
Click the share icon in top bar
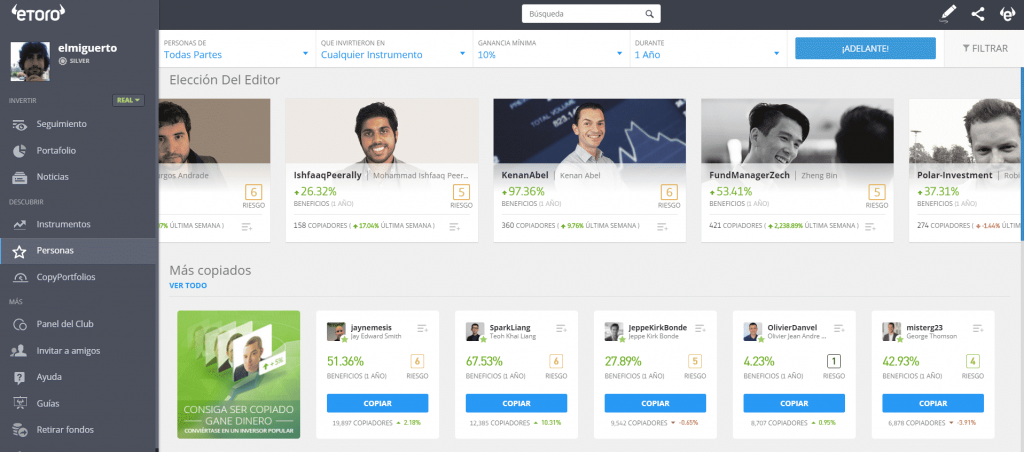pos(978,14)
